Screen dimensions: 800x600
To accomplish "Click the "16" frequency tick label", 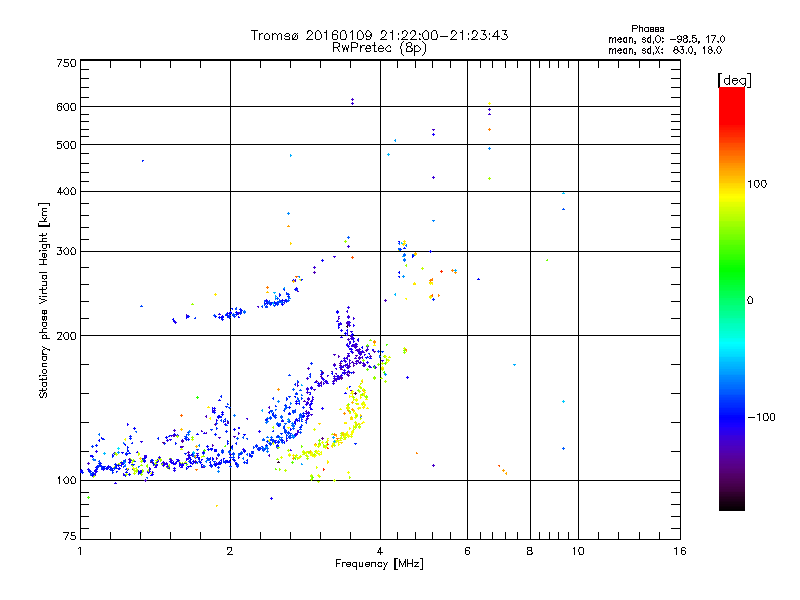I will pyautogui.click(x=680, y=551).
